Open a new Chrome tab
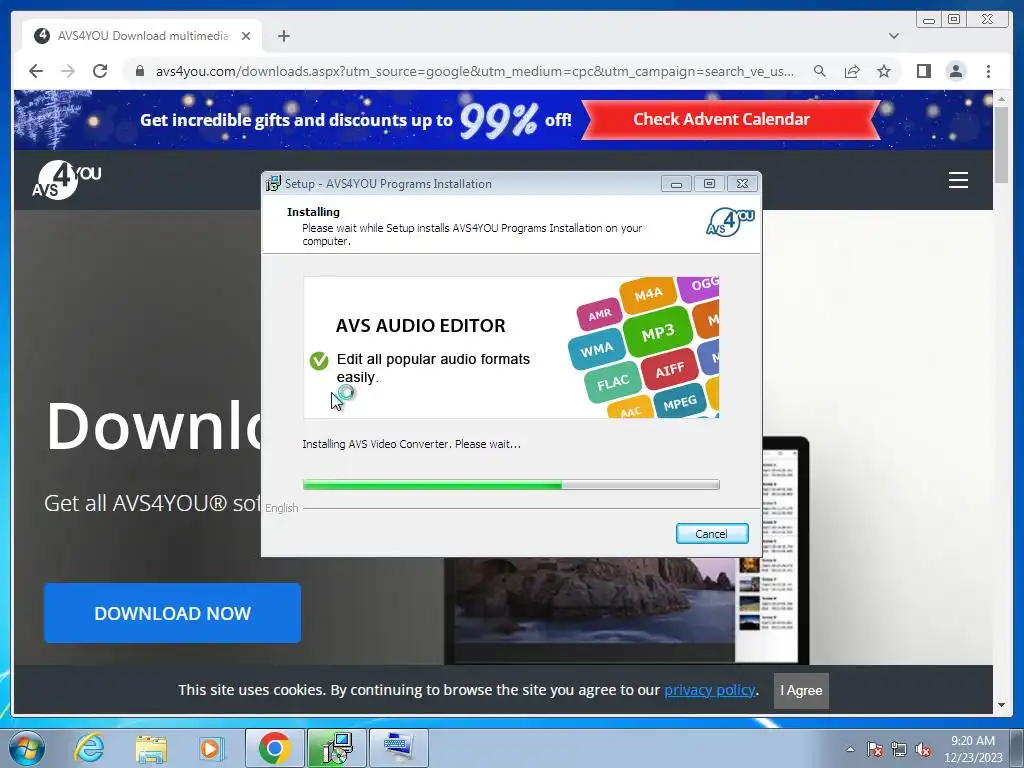 pos(283,36)
